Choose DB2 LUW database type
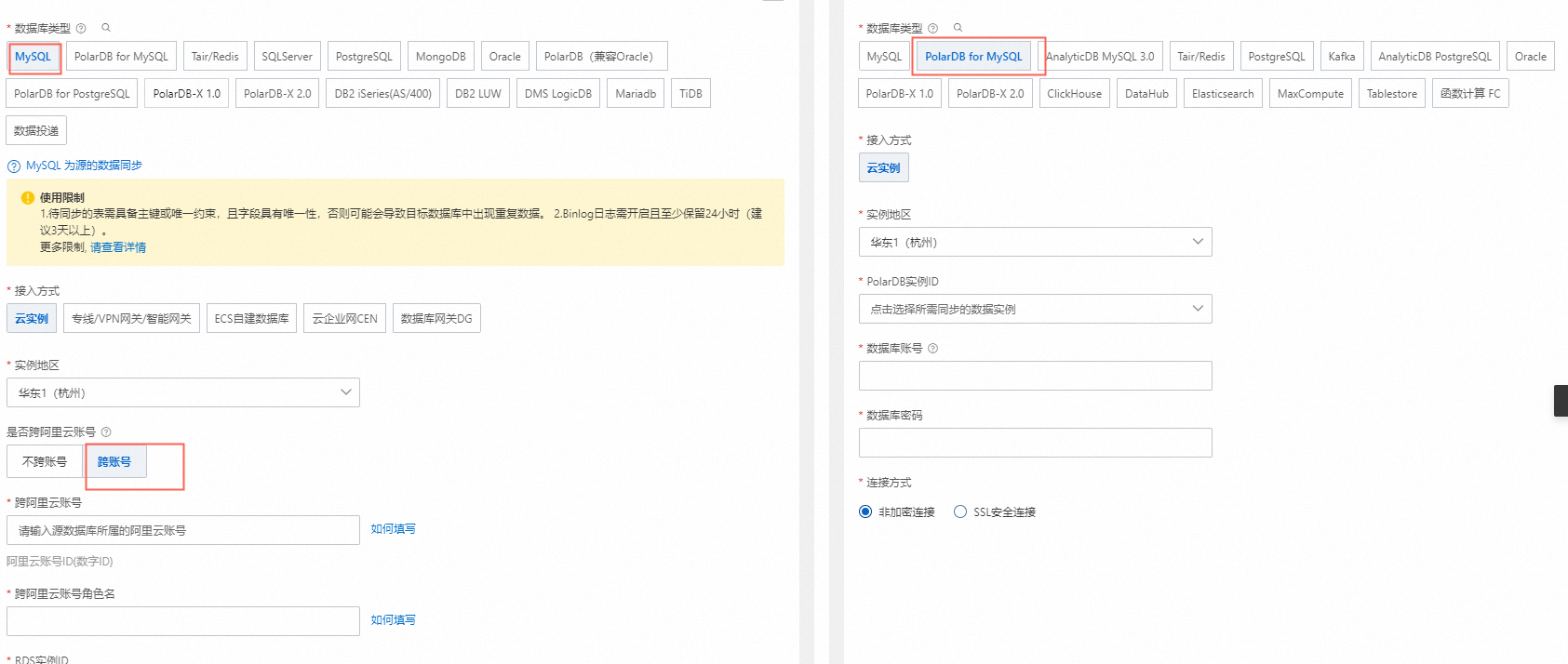Screen dimensions: 1568x664 pos(478,94)
